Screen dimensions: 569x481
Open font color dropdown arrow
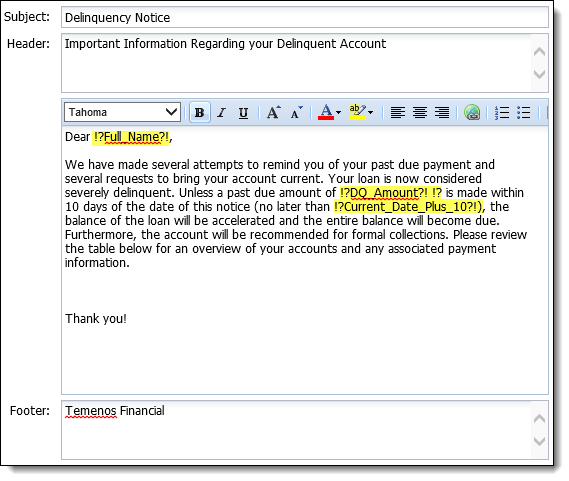(x=339, y=113)
